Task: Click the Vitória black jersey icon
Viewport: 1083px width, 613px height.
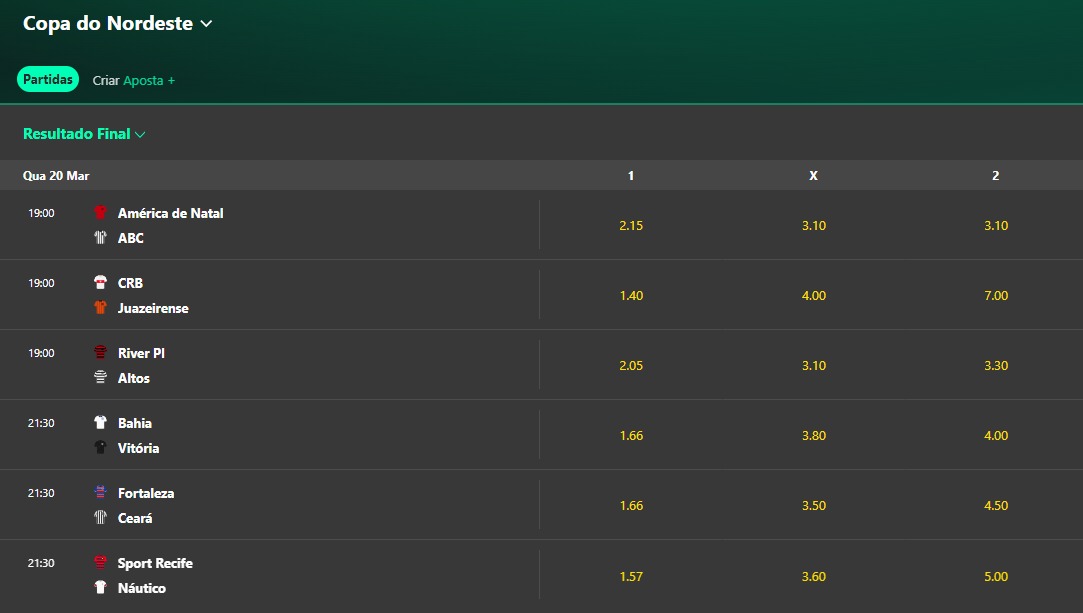Action: pos(100,448)
